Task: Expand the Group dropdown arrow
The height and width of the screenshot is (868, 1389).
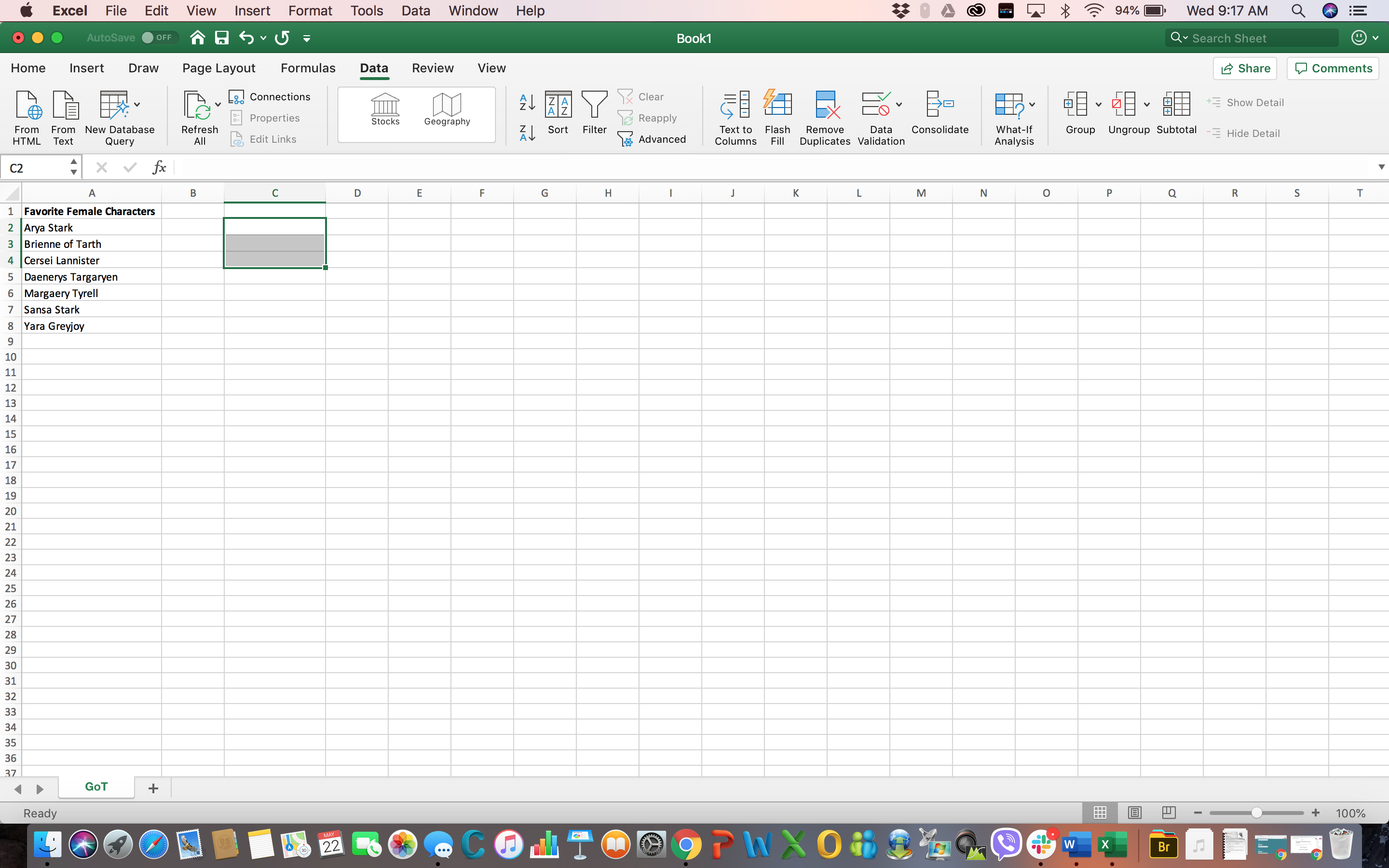Action: (x=1098, y=105)
